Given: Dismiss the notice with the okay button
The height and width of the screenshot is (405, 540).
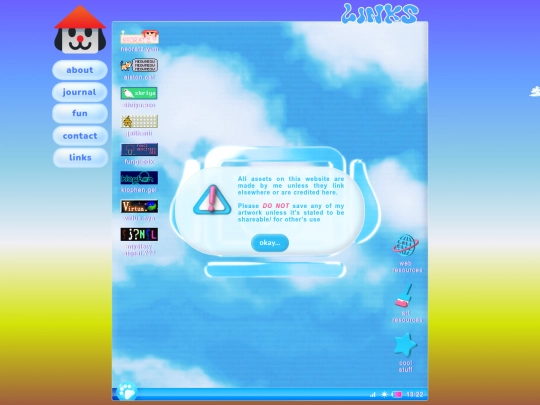Looking at the screenshot, I should point(270,243).
